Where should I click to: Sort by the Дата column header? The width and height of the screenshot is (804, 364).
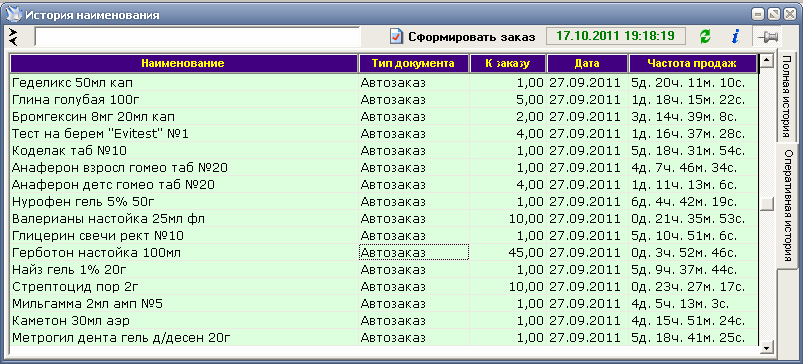coord(588,64)
